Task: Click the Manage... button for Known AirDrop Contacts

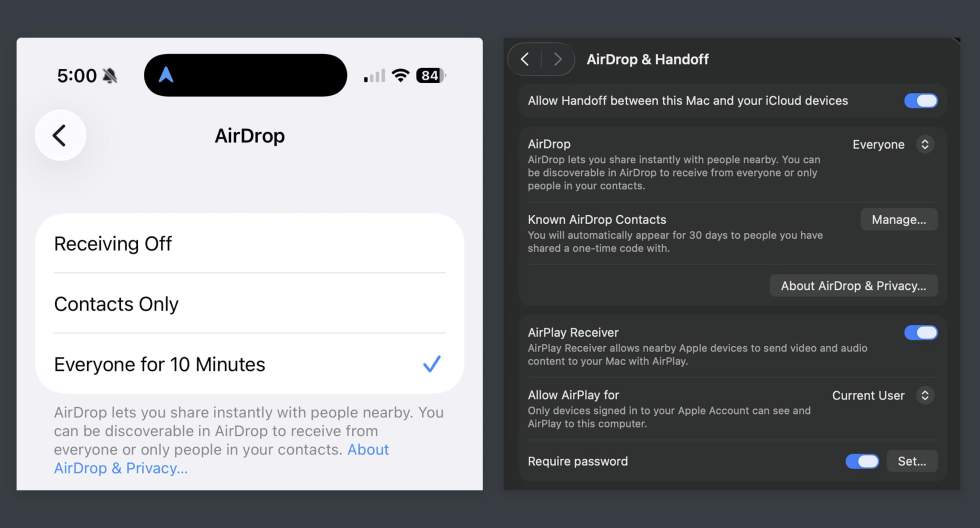Action: coord(898,220)
